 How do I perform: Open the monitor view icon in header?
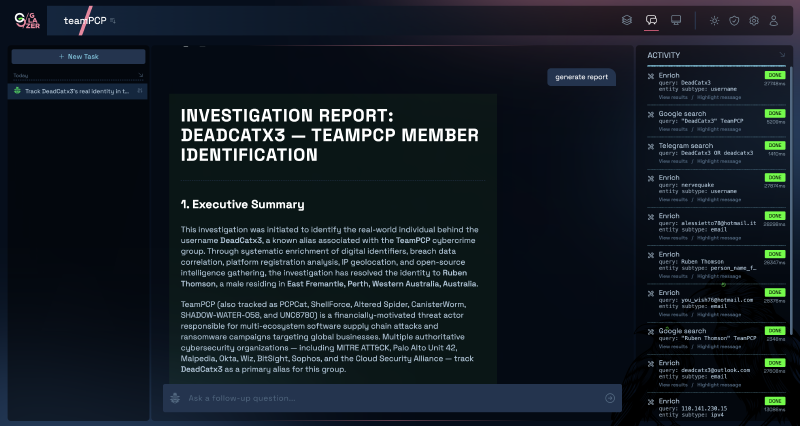pos(676,20)
